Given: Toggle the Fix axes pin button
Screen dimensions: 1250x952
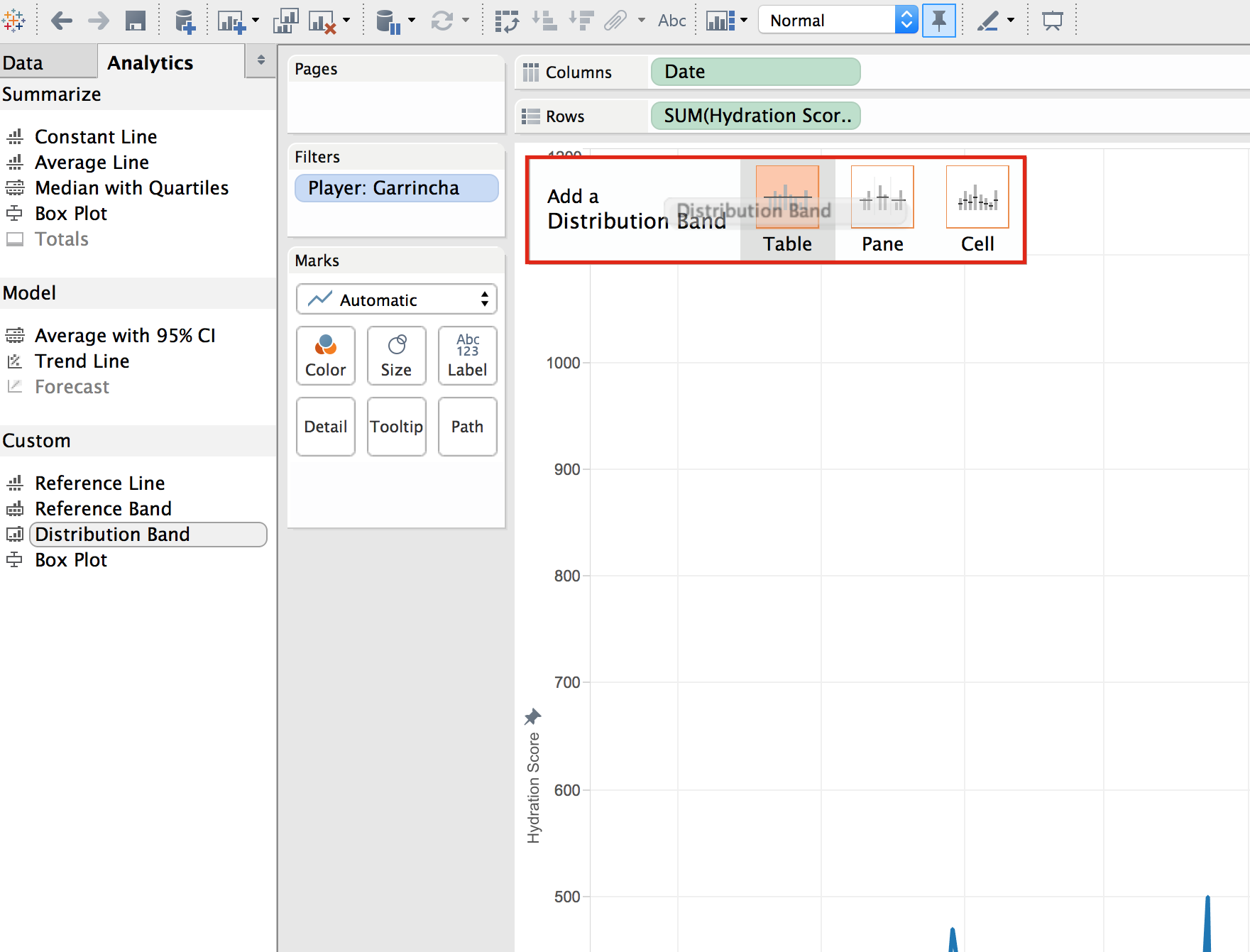Looking at the screenshot, I should [938, 21].
